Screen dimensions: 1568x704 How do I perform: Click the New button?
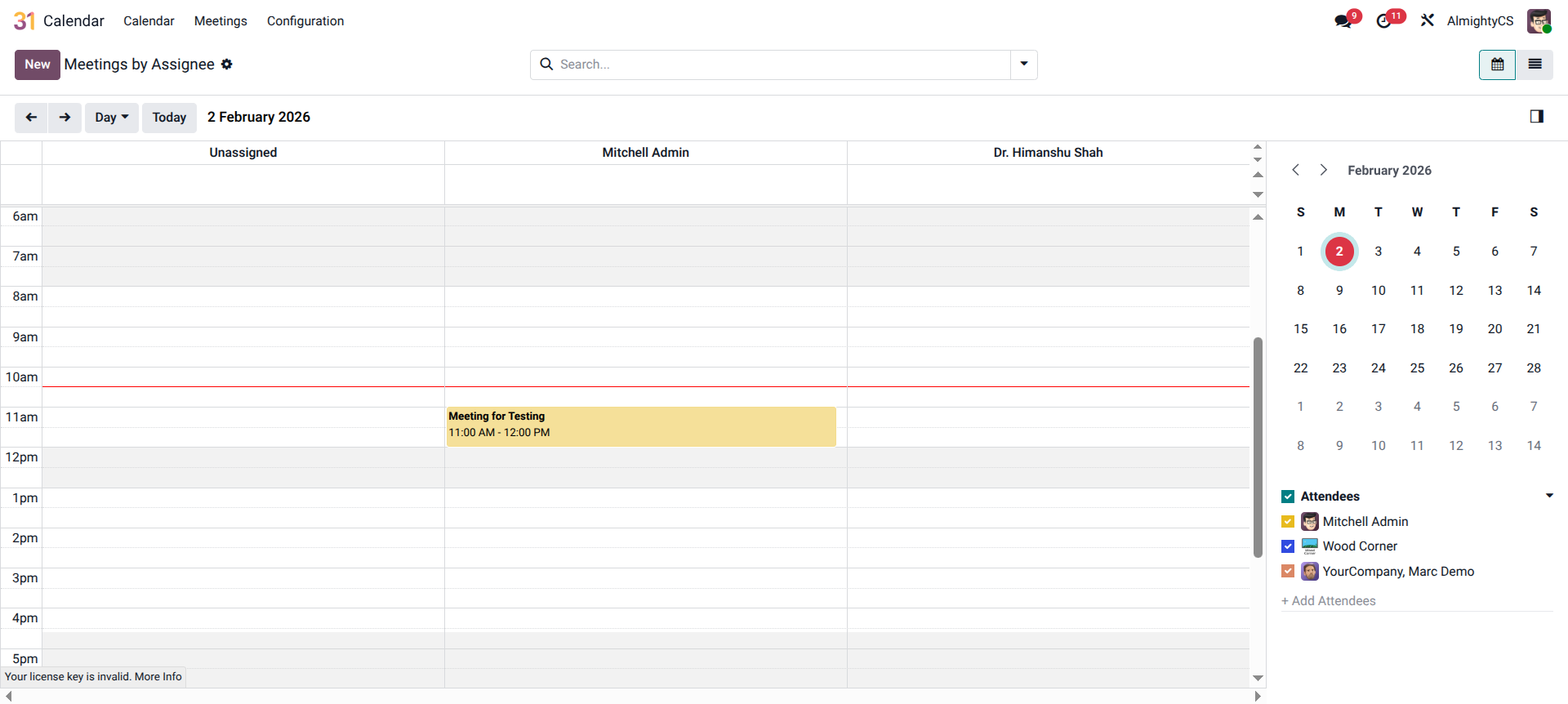pos(38,65)
